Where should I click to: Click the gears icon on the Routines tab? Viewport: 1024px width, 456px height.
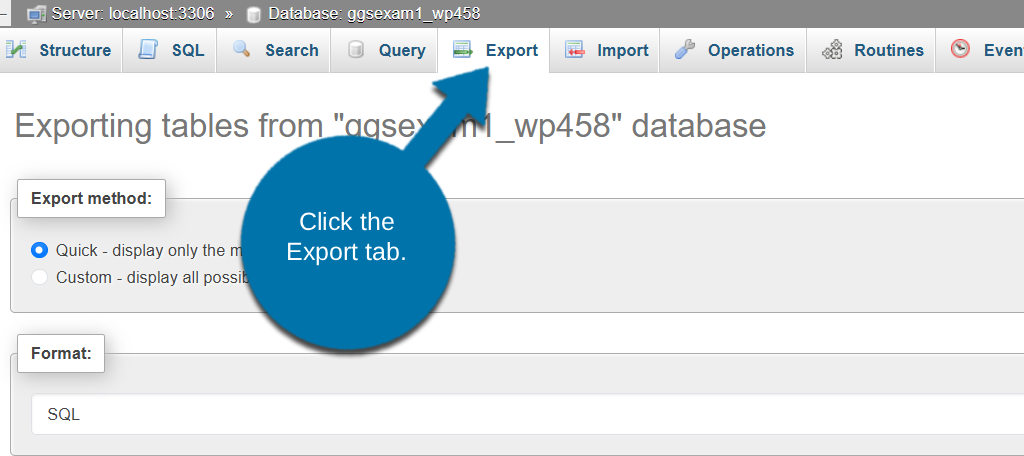click(x=832, y=50)
